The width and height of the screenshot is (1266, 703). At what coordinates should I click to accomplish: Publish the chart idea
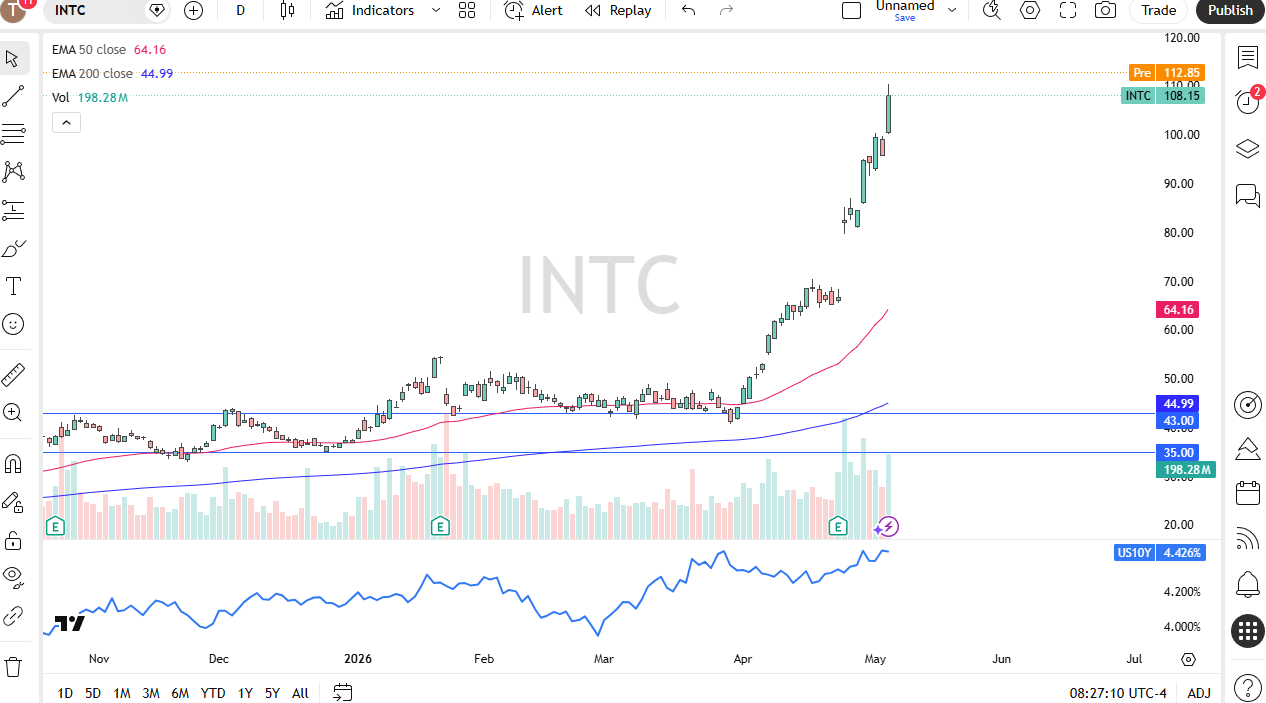tap(1230, 10)
